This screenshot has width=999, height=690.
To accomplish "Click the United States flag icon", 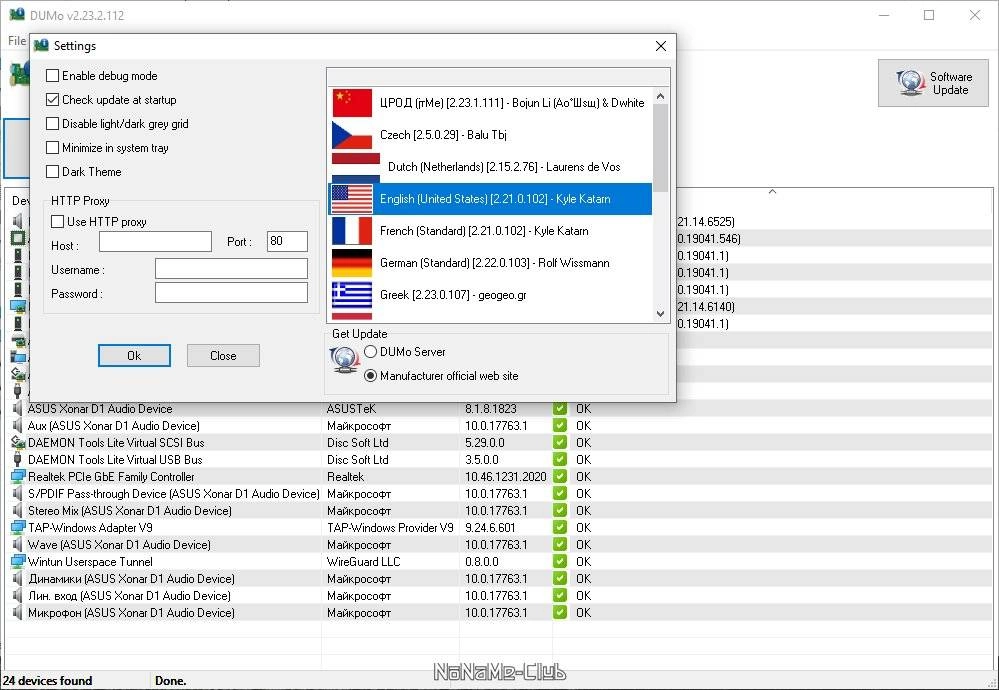I will tap(352, 199).
